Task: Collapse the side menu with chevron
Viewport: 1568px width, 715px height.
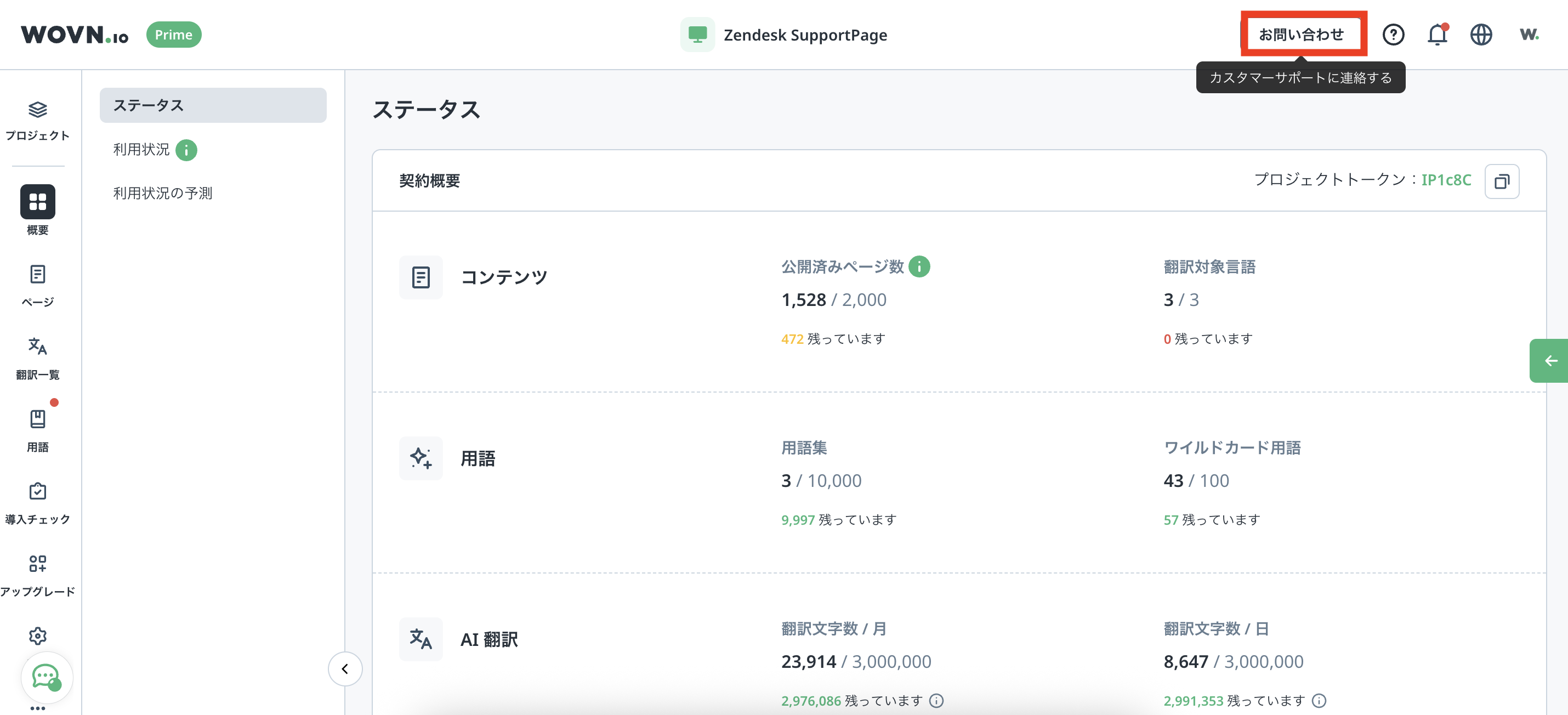Action: [345, 669]
